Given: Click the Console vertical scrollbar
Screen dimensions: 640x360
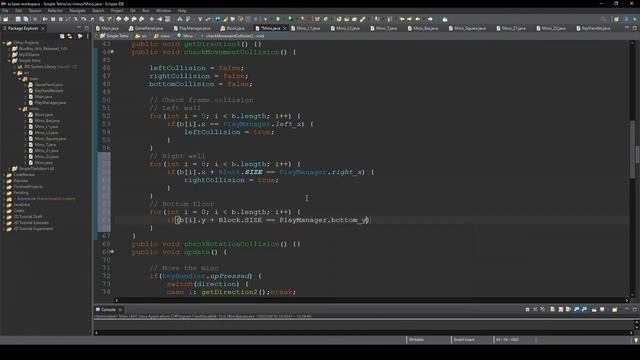Looking at the screenshot, I should coord(636,324).
